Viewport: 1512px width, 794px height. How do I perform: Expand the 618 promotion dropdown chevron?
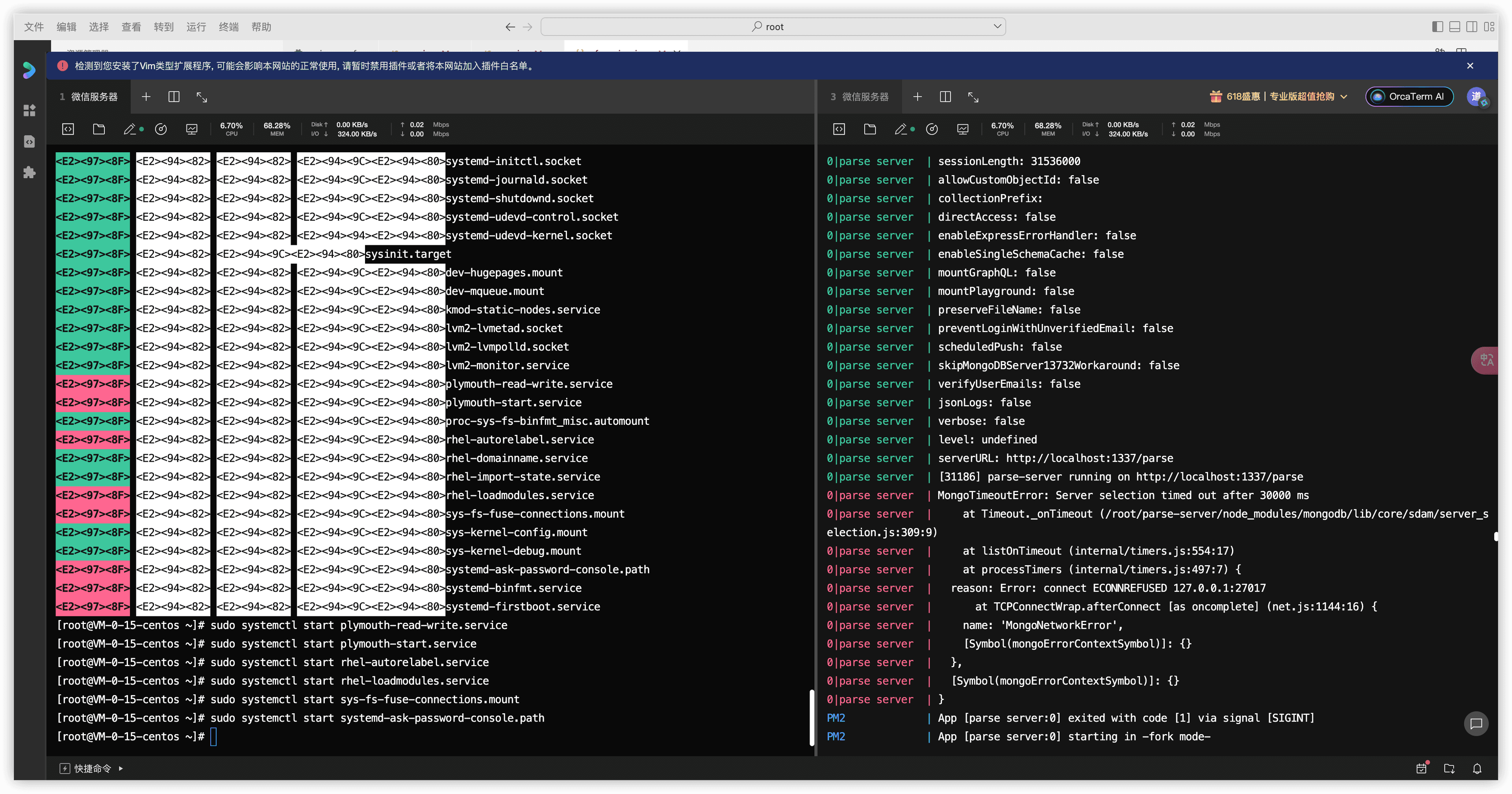(1344, 97)
